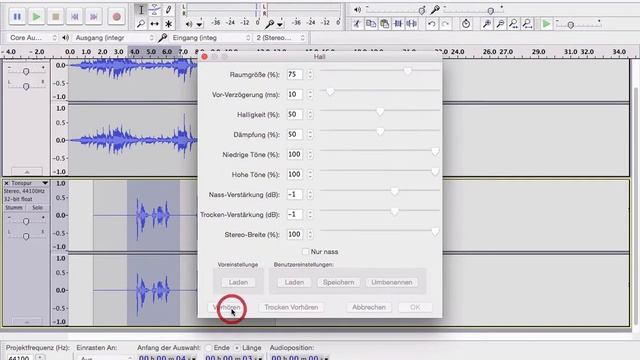Open the 2 (Stereo) channels dropdown
Viewport: 640px width, 360px height.
[280, 38]
